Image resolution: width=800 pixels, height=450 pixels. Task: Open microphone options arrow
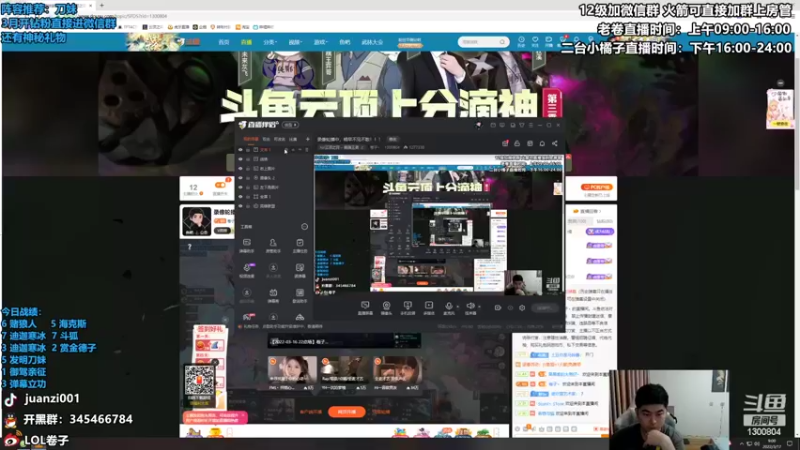(458, 307)
